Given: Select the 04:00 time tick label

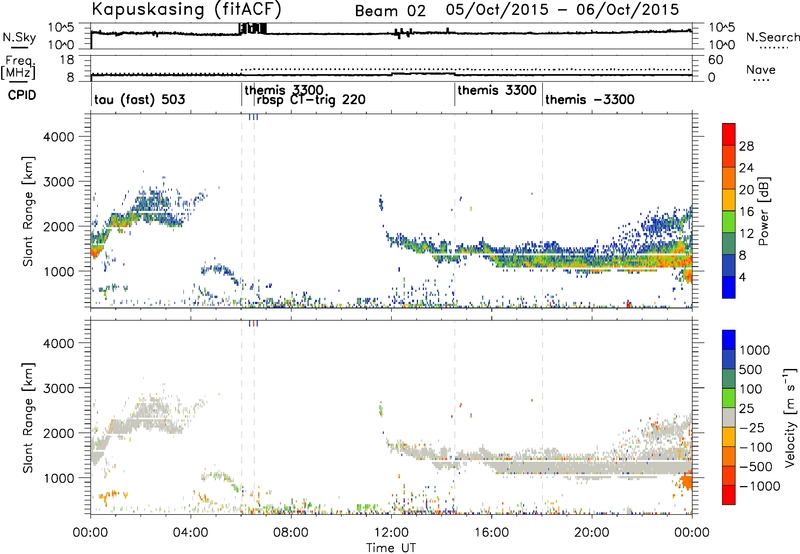Looking at the screenshot, I should [190, 533].
